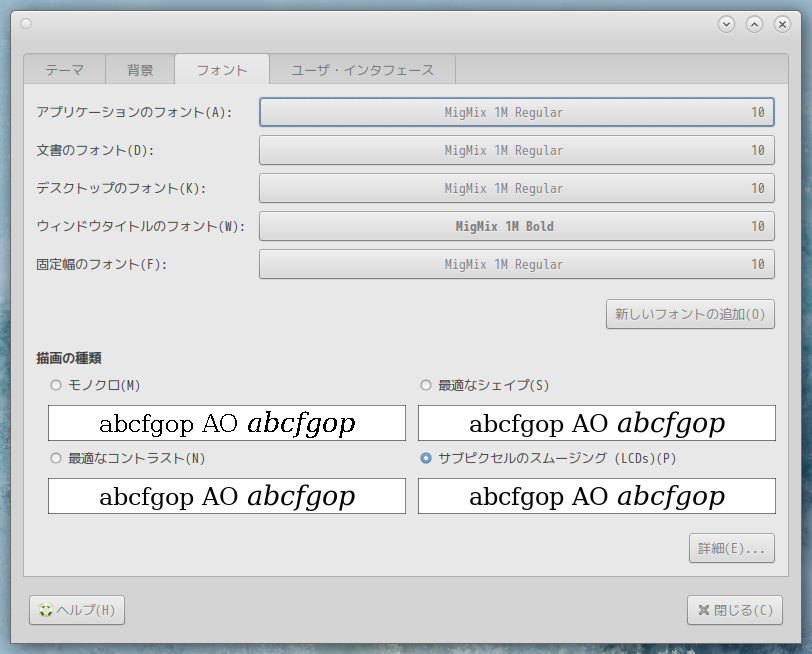Close the window with the X title bar icon
This screenshot has width=812, height=654.
coord(782,24)
